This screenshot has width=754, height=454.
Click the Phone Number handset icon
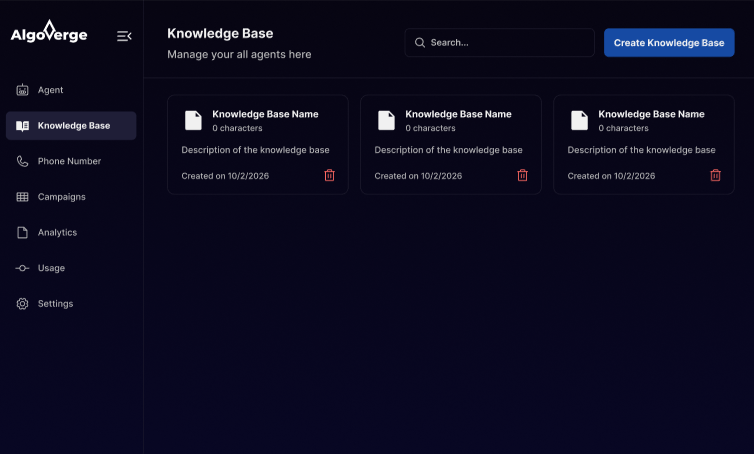[x=23, y=161]
